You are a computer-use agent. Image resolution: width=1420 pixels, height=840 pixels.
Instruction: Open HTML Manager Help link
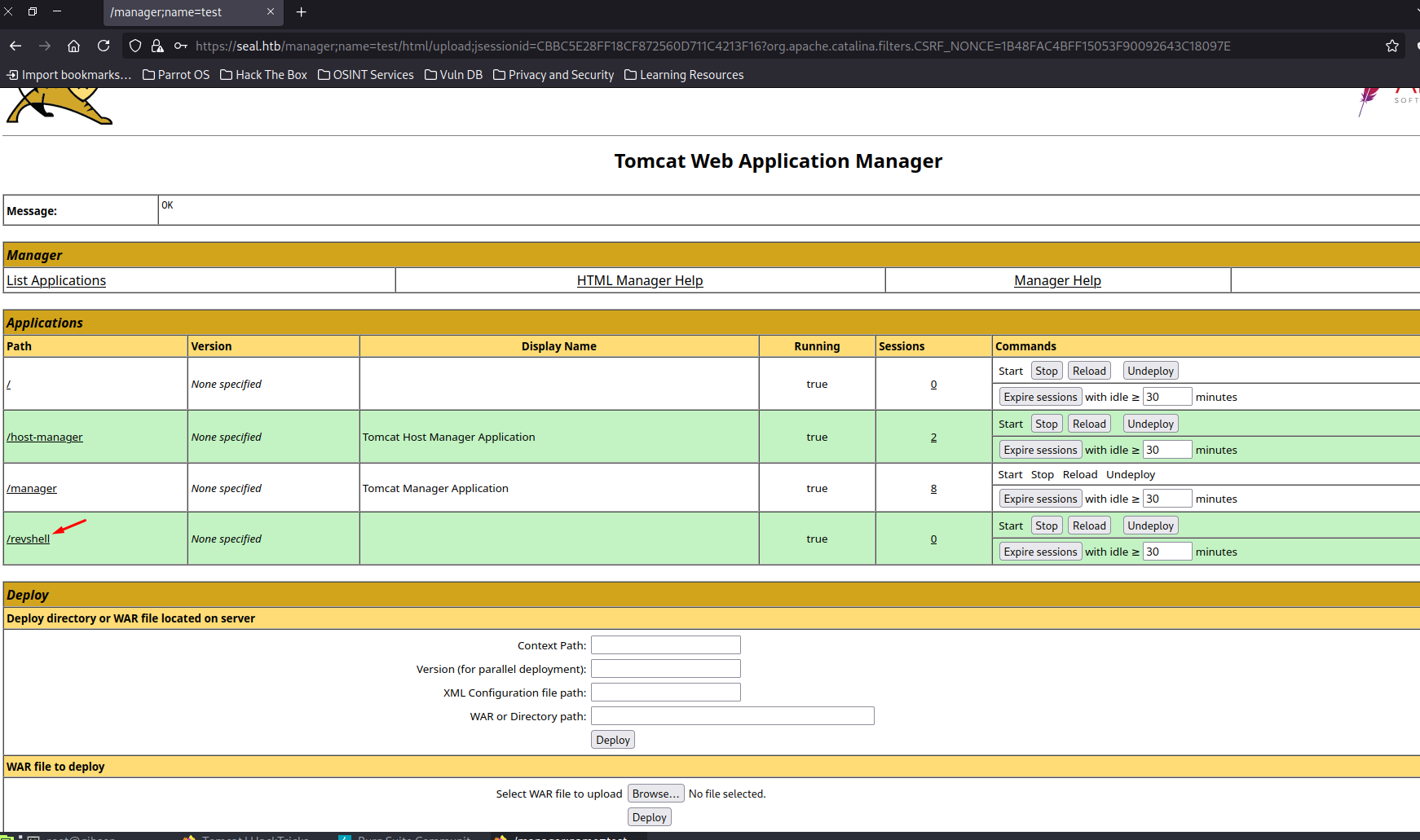[640, 280]
